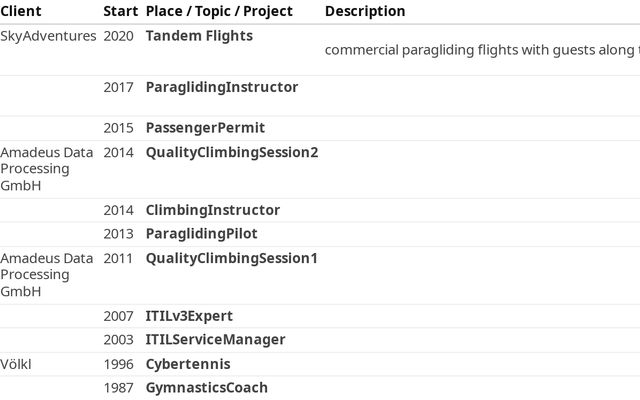Screen dimensions: 640x400
Task: Select the ClimbingInstructor entry
Action: click(x=212, y=210)
